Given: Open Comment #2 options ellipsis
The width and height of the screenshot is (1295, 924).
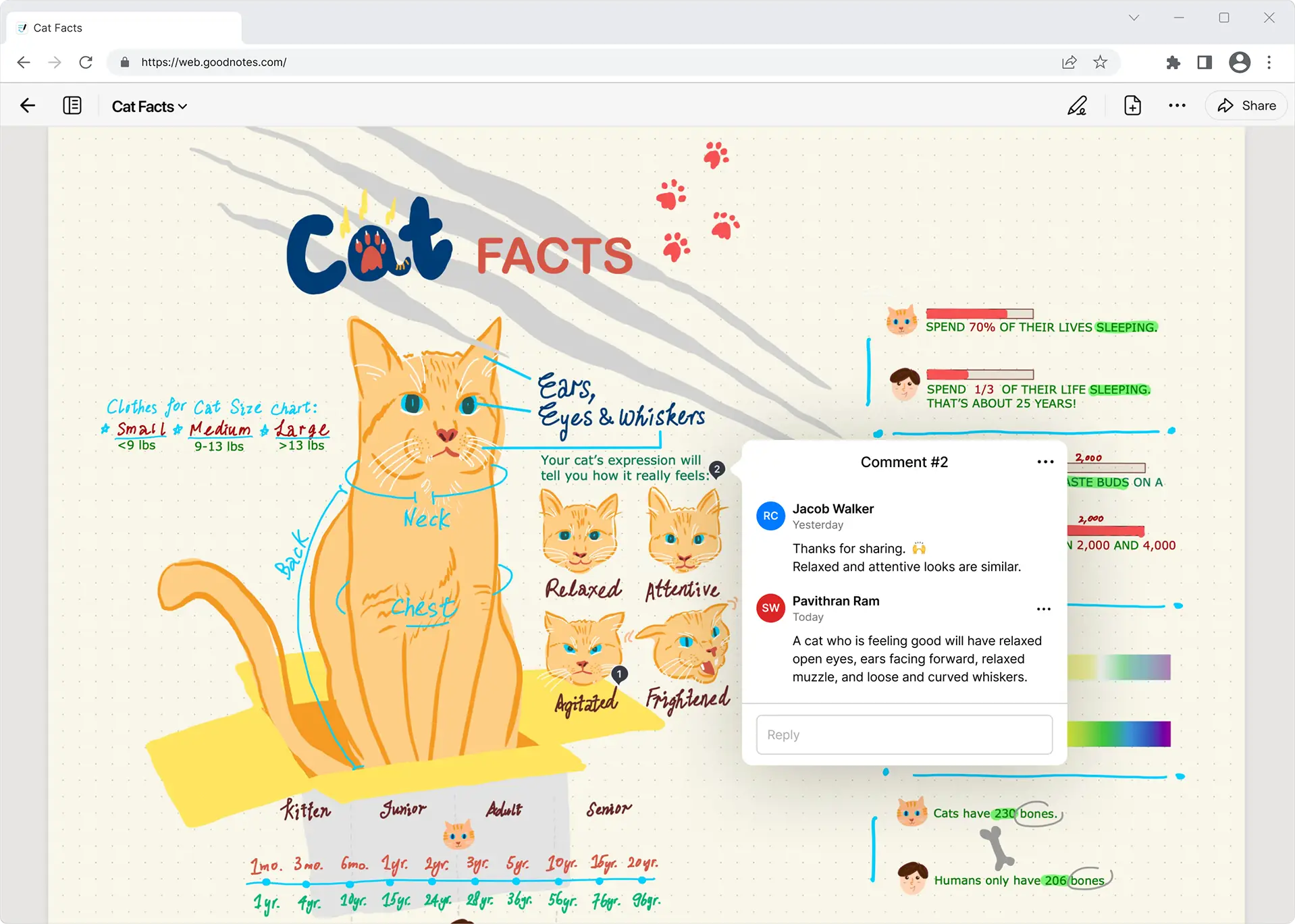Looking at the screenshot, I should [1045, 462].
